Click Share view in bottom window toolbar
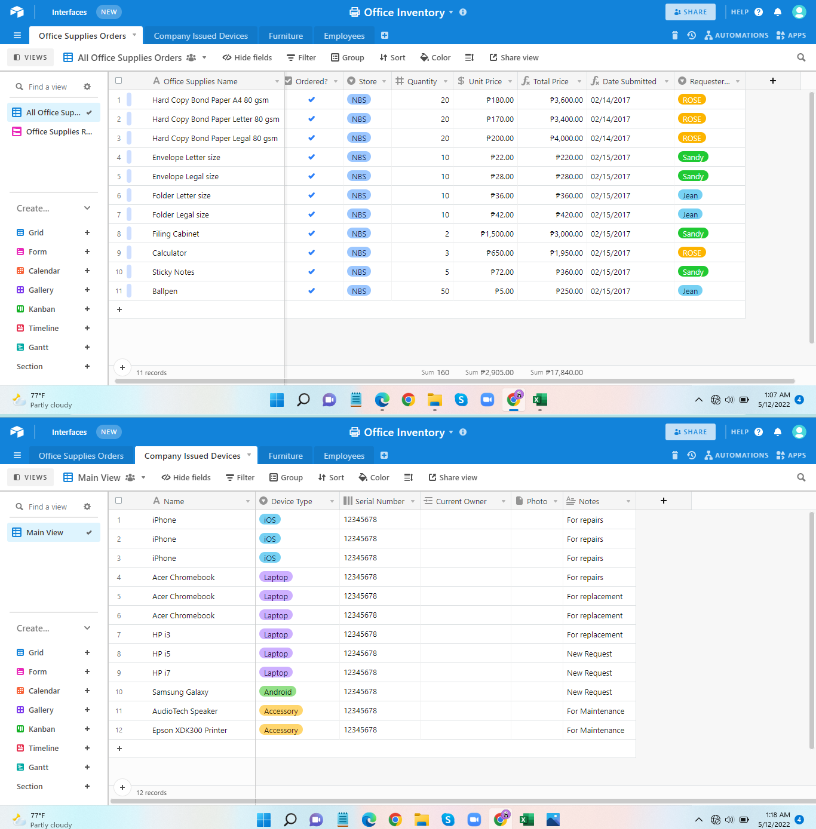This screenshot has width=816, height=829. click(453, 477)
